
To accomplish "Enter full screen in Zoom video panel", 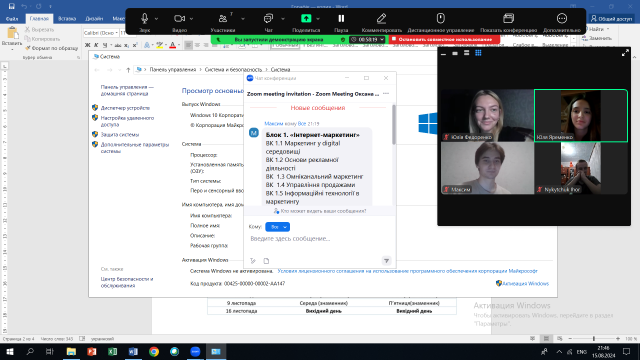I will point(625,53).
